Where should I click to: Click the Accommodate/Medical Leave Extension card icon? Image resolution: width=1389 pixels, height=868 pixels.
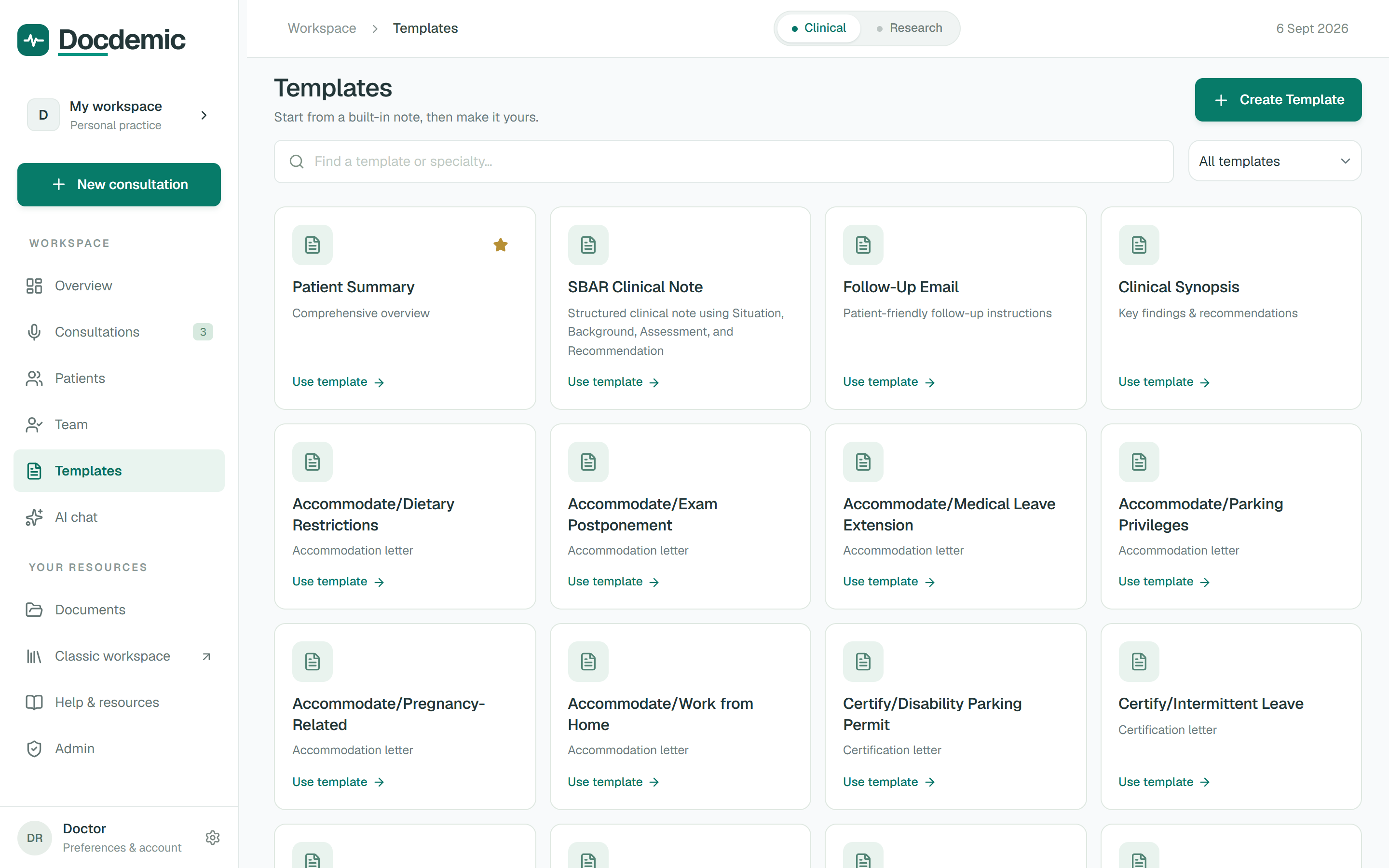click(x=863, y=462)
